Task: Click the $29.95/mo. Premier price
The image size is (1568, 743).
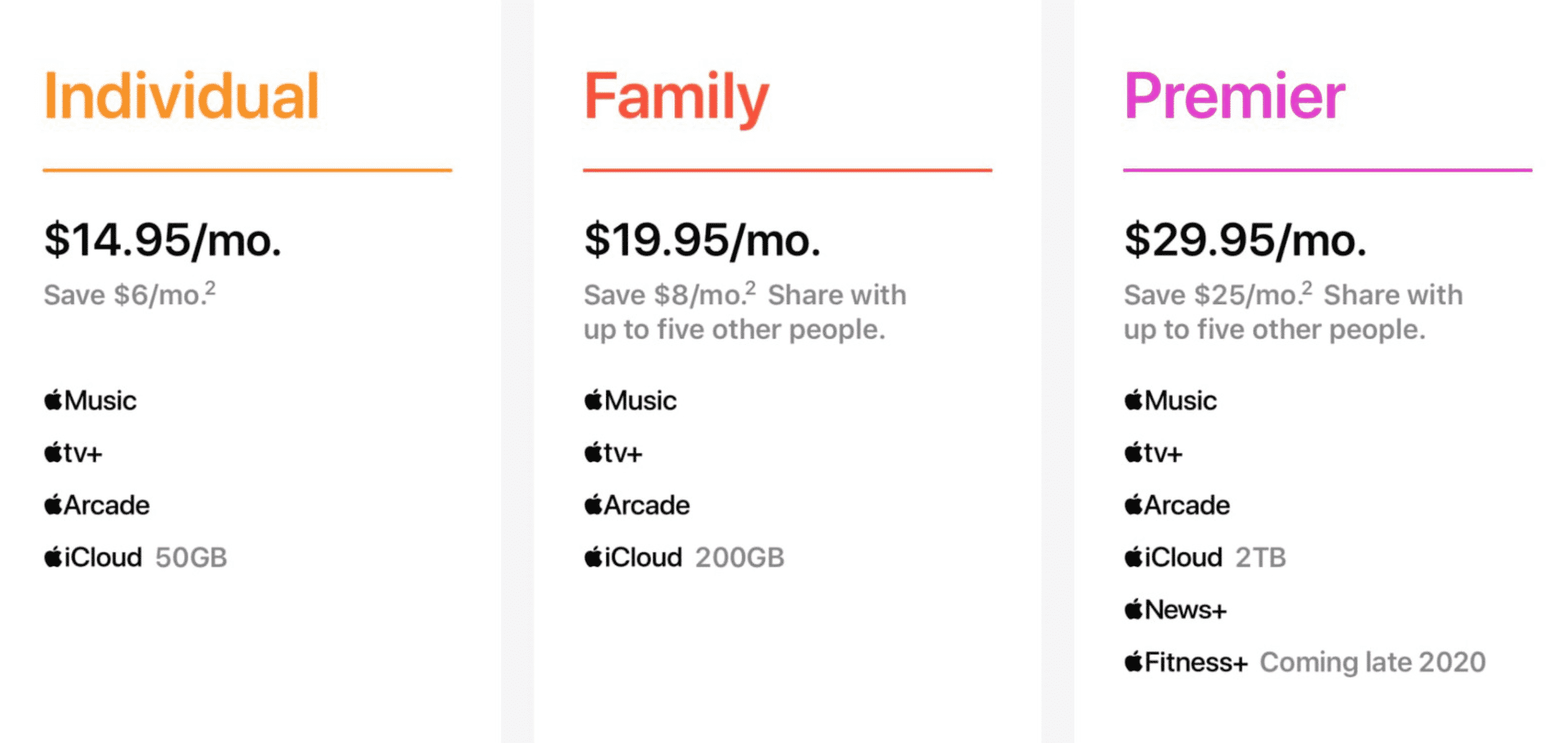Action: [x=1245, y=241]
